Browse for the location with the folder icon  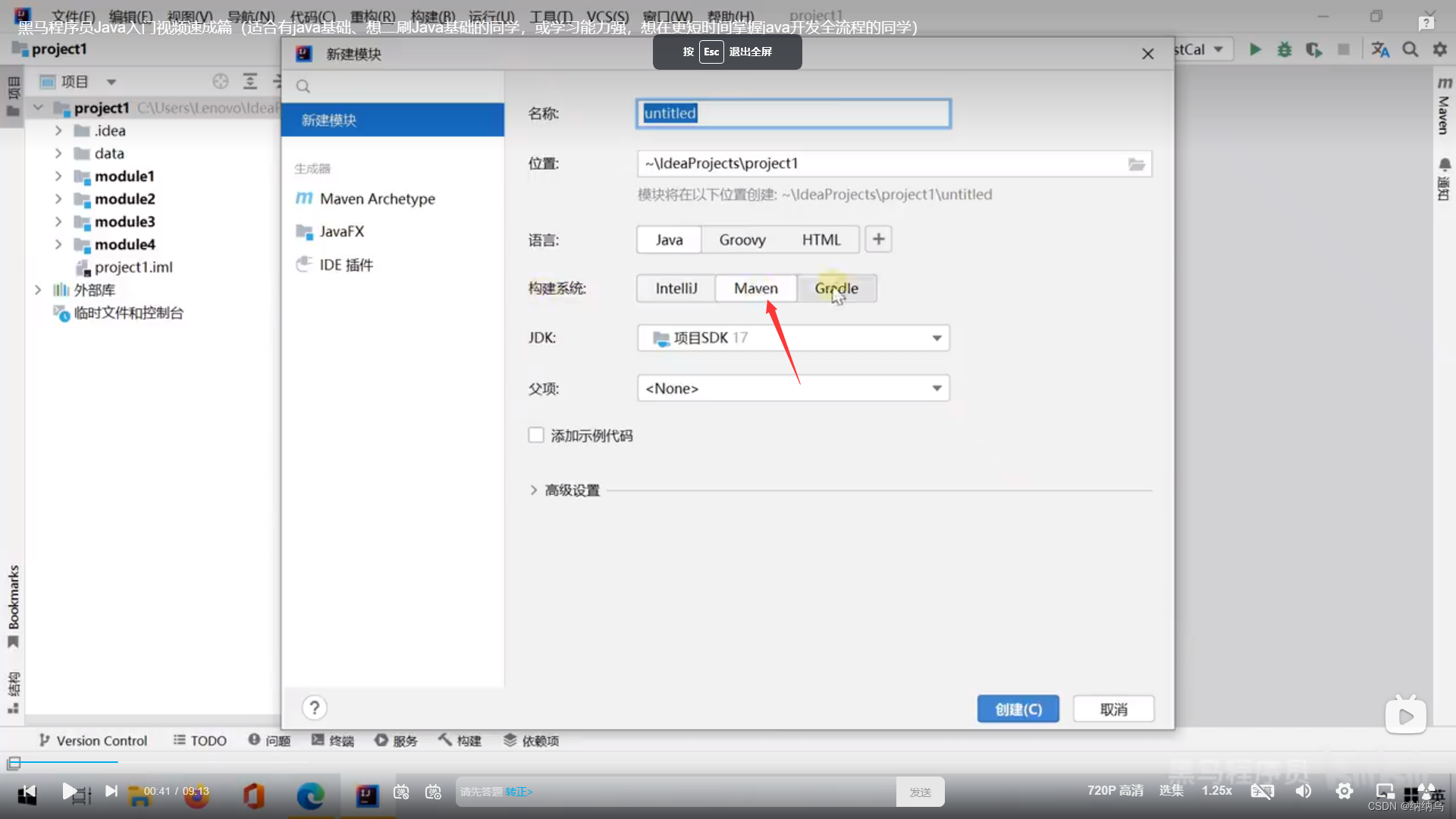[1136, 164]
